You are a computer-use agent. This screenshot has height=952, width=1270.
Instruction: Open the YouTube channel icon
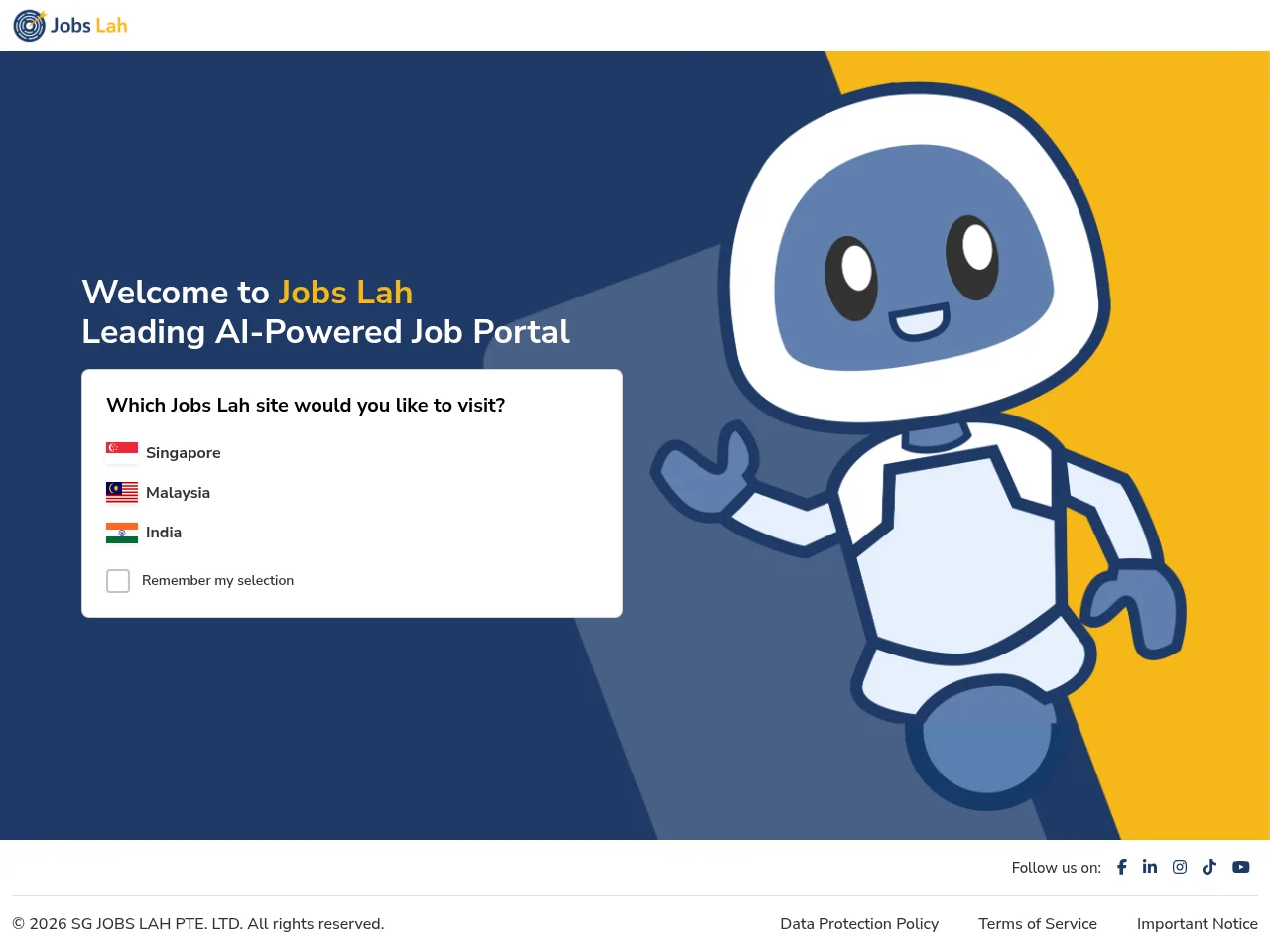[x=1241, y=867]
